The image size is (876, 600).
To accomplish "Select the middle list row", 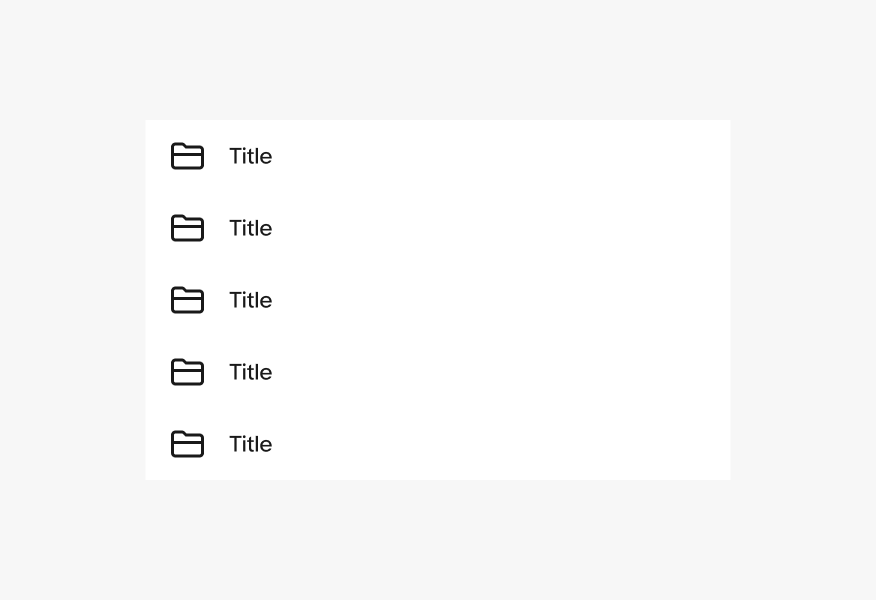I will (438, 300).
